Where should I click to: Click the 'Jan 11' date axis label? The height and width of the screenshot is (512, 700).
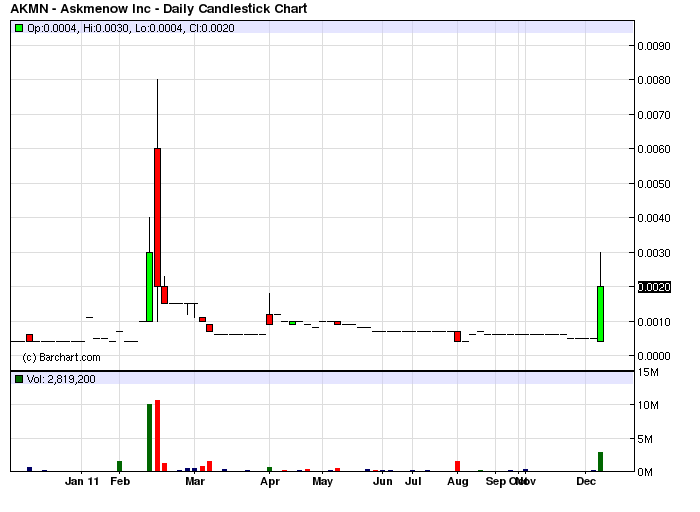pyautogui.click(x=82, y=481)
